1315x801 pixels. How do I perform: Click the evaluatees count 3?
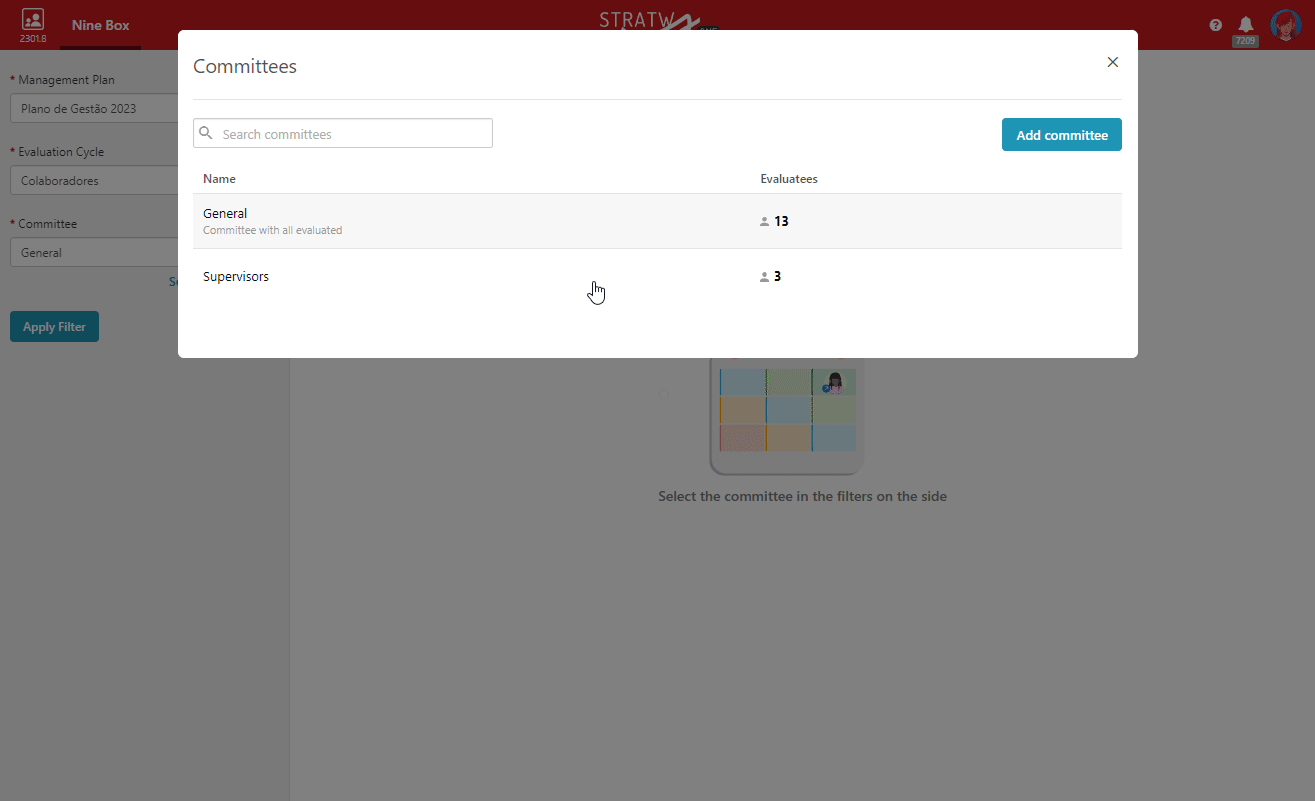click(777, 276)
